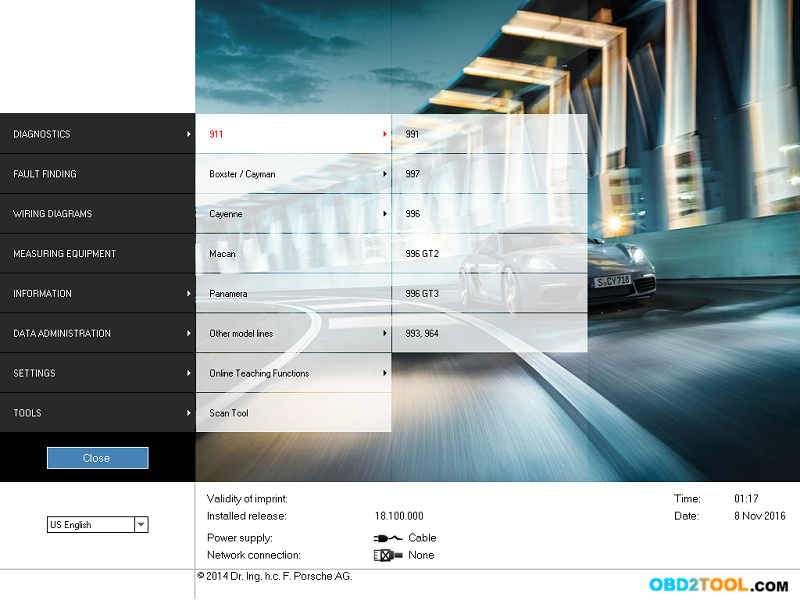Choose the 996 GT2 model
This screenshot has height=600, width=800.
[490, 253]
